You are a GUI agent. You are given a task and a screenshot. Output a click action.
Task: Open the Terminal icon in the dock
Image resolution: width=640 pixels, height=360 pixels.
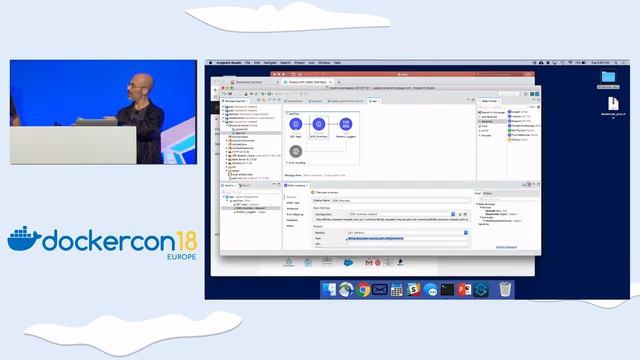pos(447,290)
